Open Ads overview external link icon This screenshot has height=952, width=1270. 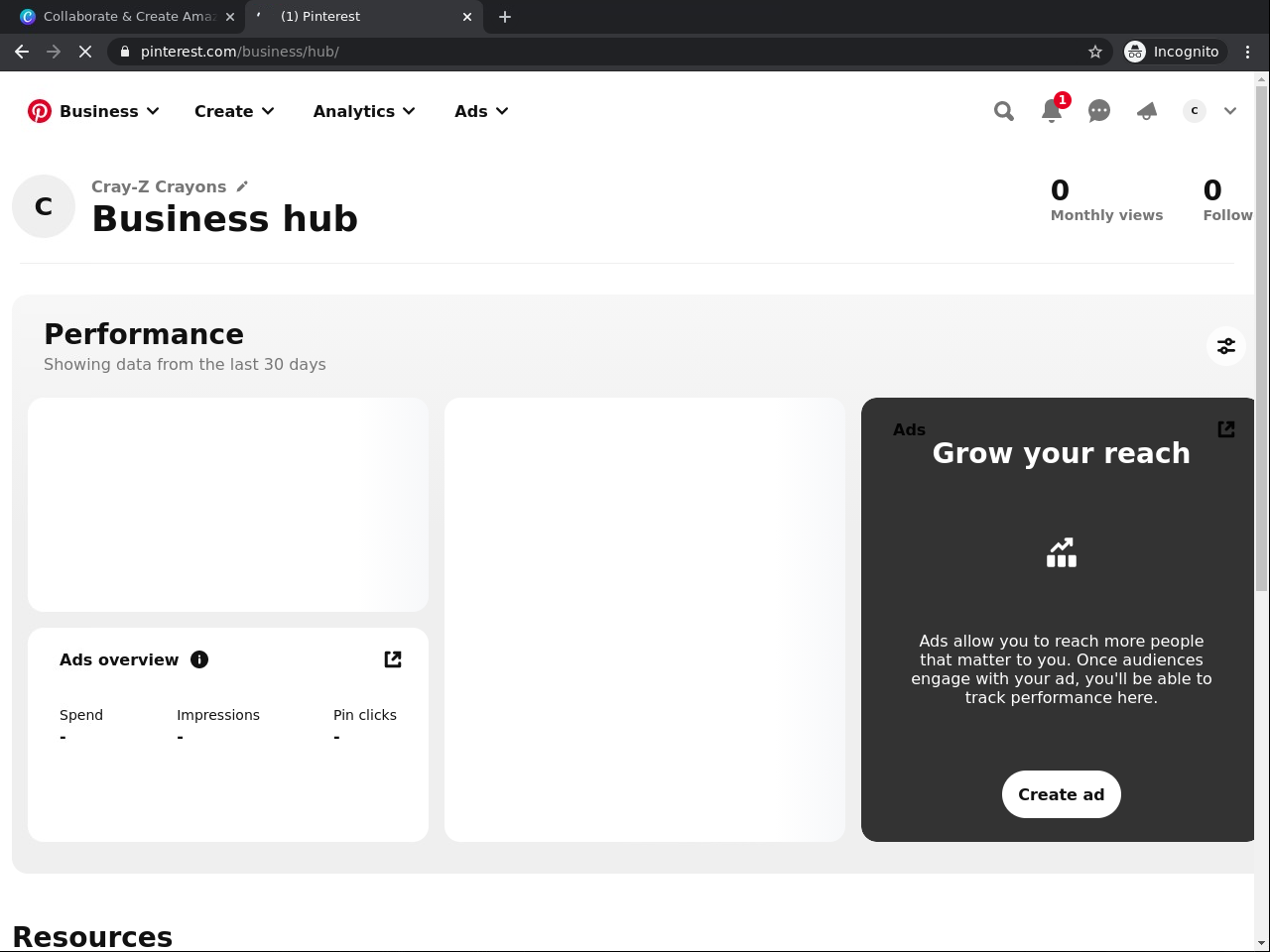393,659
